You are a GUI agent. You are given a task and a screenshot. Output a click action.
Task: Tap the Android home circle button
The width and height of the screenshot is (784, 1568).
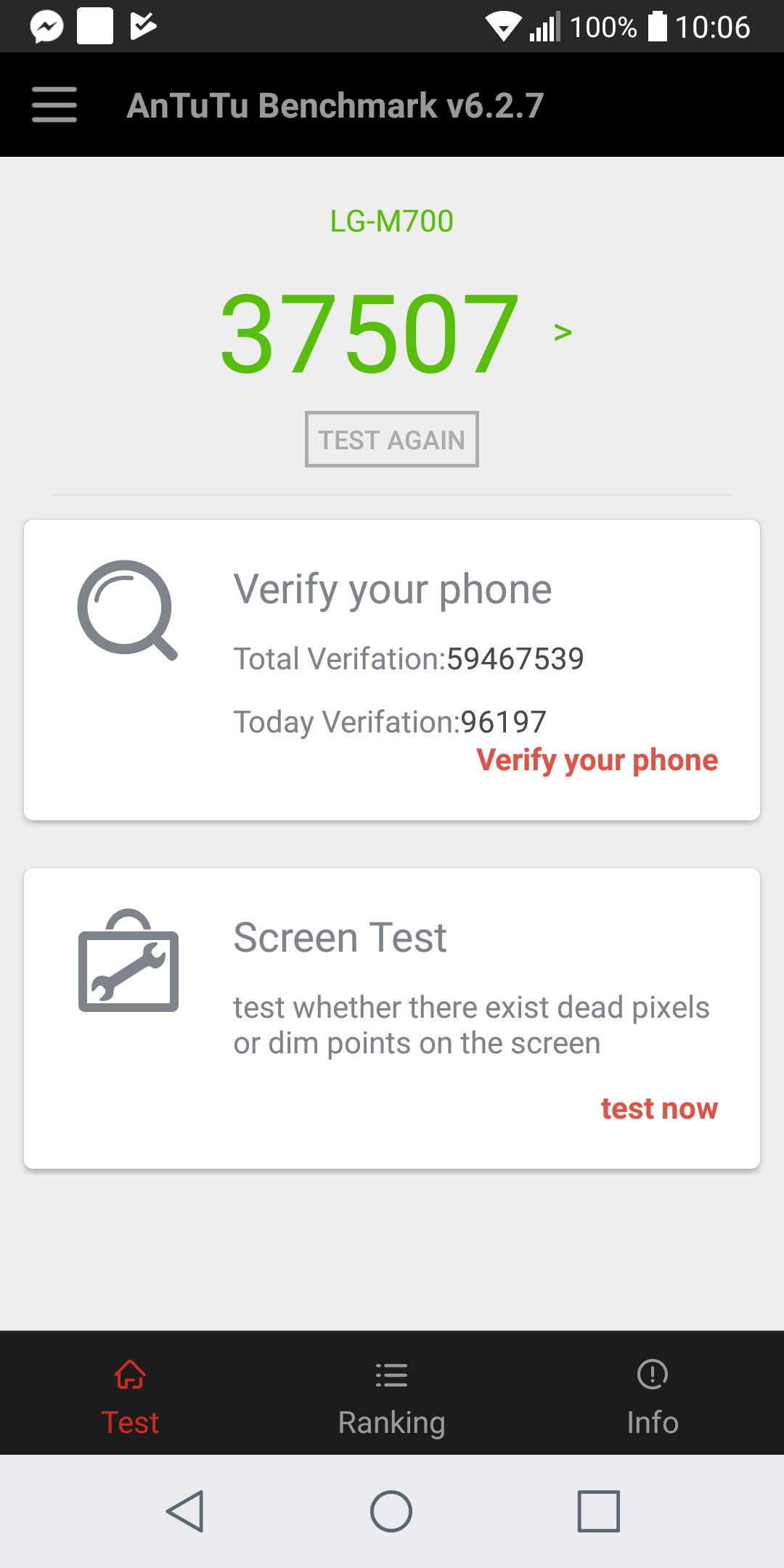click(x=391, y=1511)
